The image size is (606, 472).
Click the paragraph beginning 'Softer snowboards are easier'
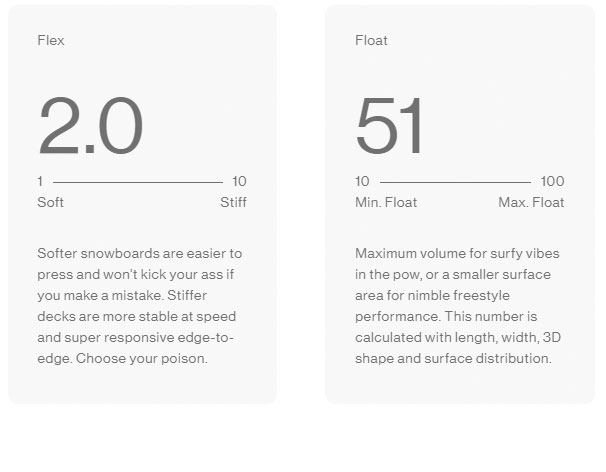pyautogui.click(x=139, y=305)
